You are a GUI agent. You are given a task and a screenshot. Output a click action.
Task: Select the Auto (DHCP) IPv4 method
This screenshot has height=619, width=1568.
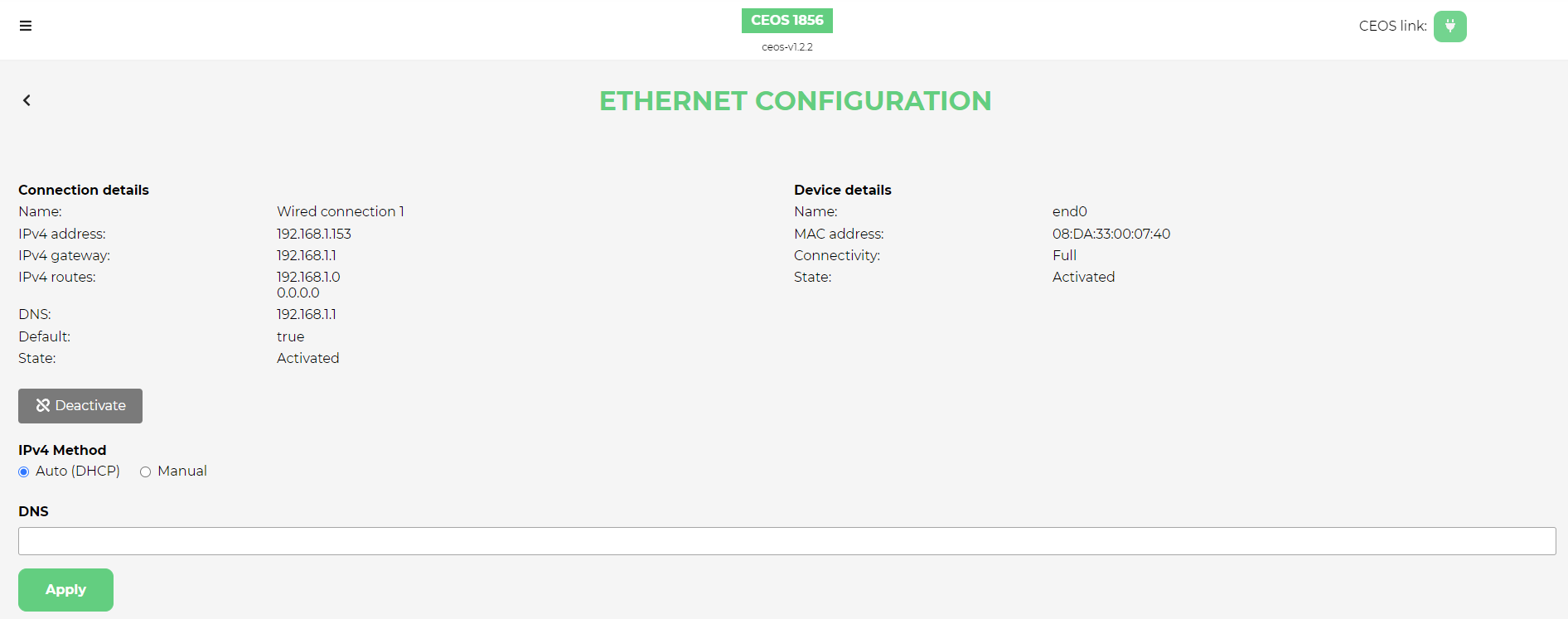click(x=24, y=472)
